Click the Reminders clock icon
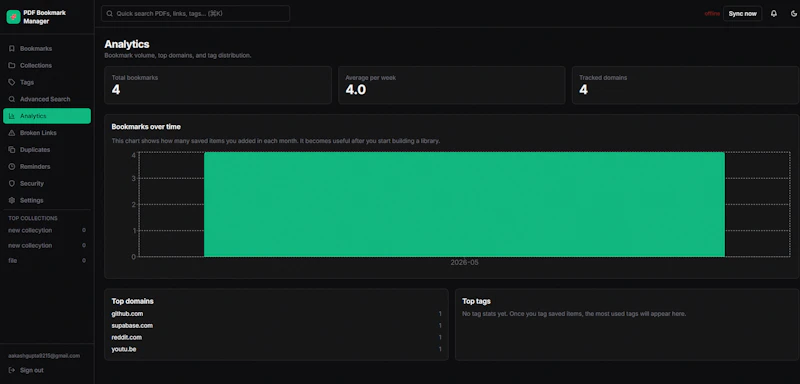 pyautogui.click(x=12, y=166)
